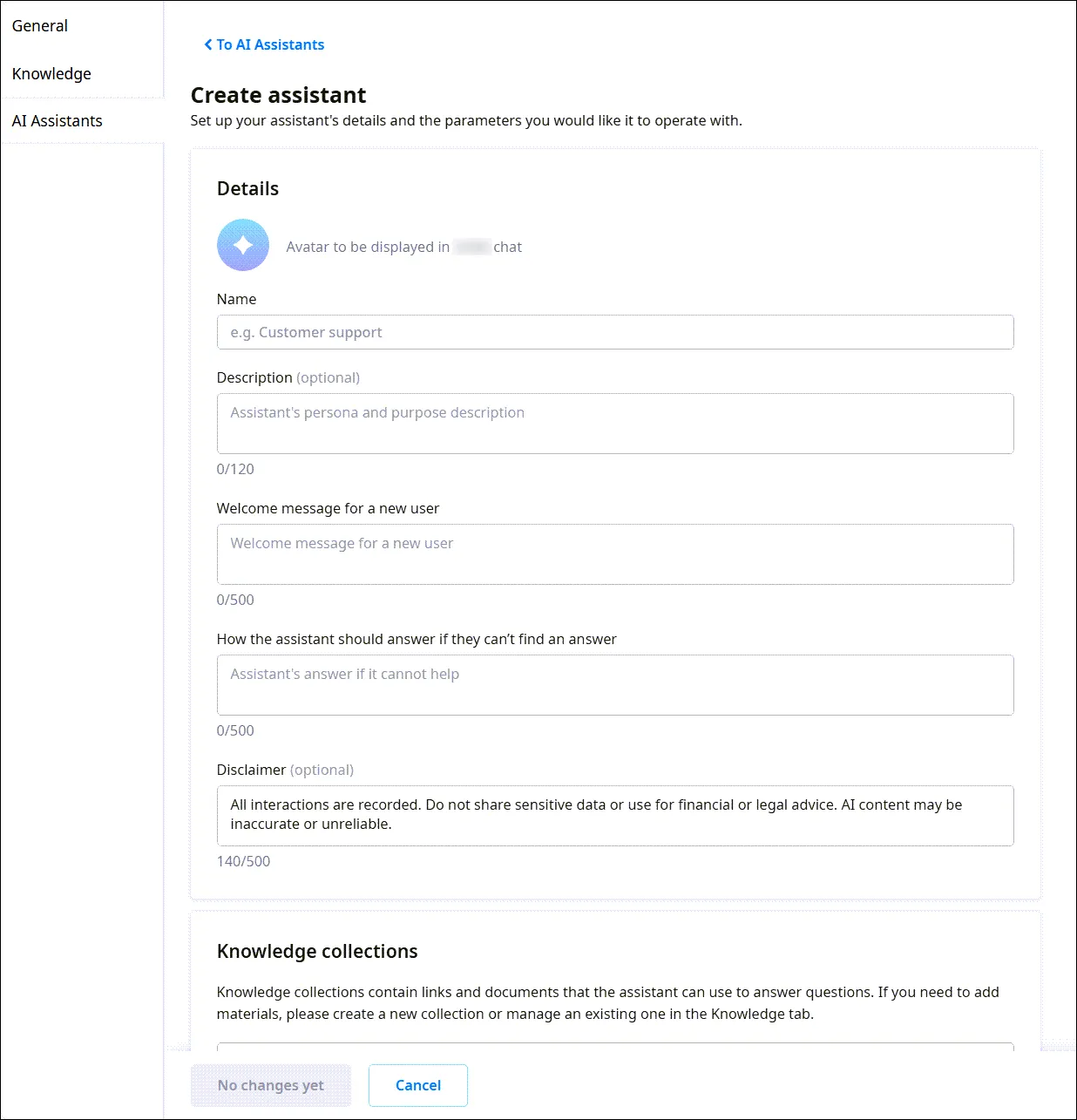Click the 'Set up your assistant's details' subtitle

[x=466, y=120]
